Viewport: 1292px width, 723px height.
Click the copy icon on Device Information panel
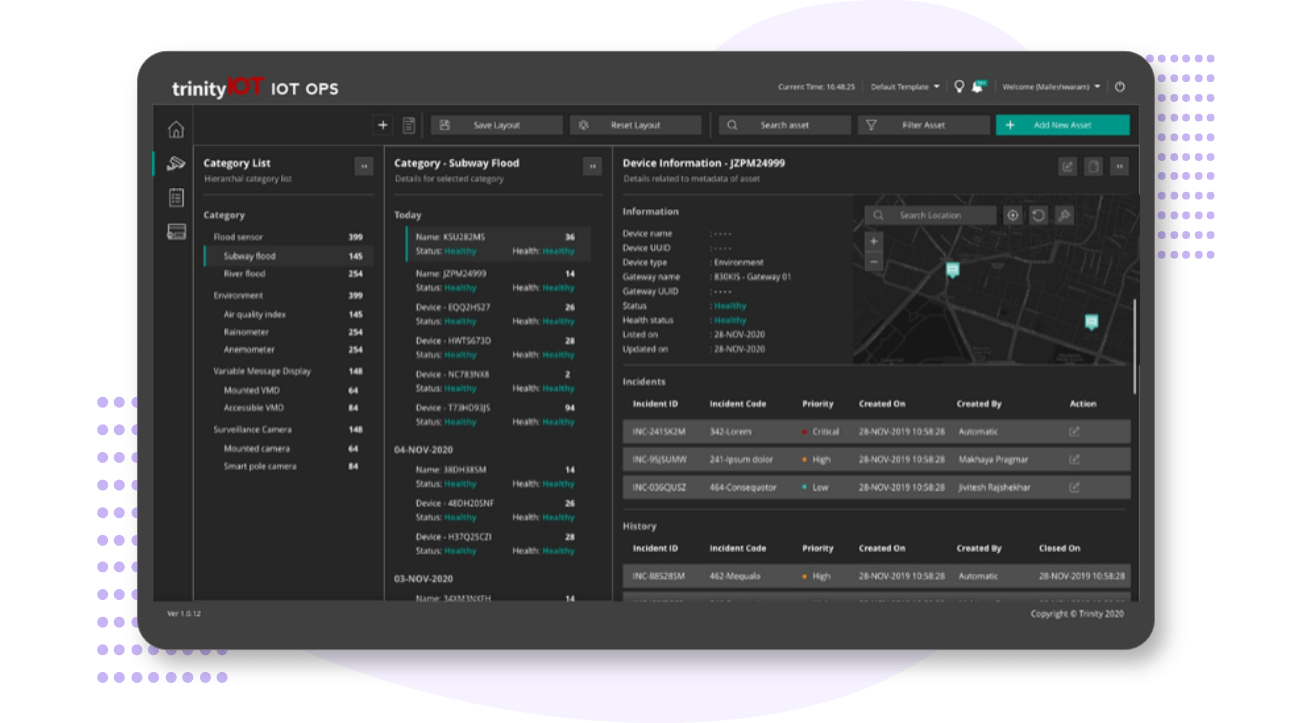point(1091,166)
